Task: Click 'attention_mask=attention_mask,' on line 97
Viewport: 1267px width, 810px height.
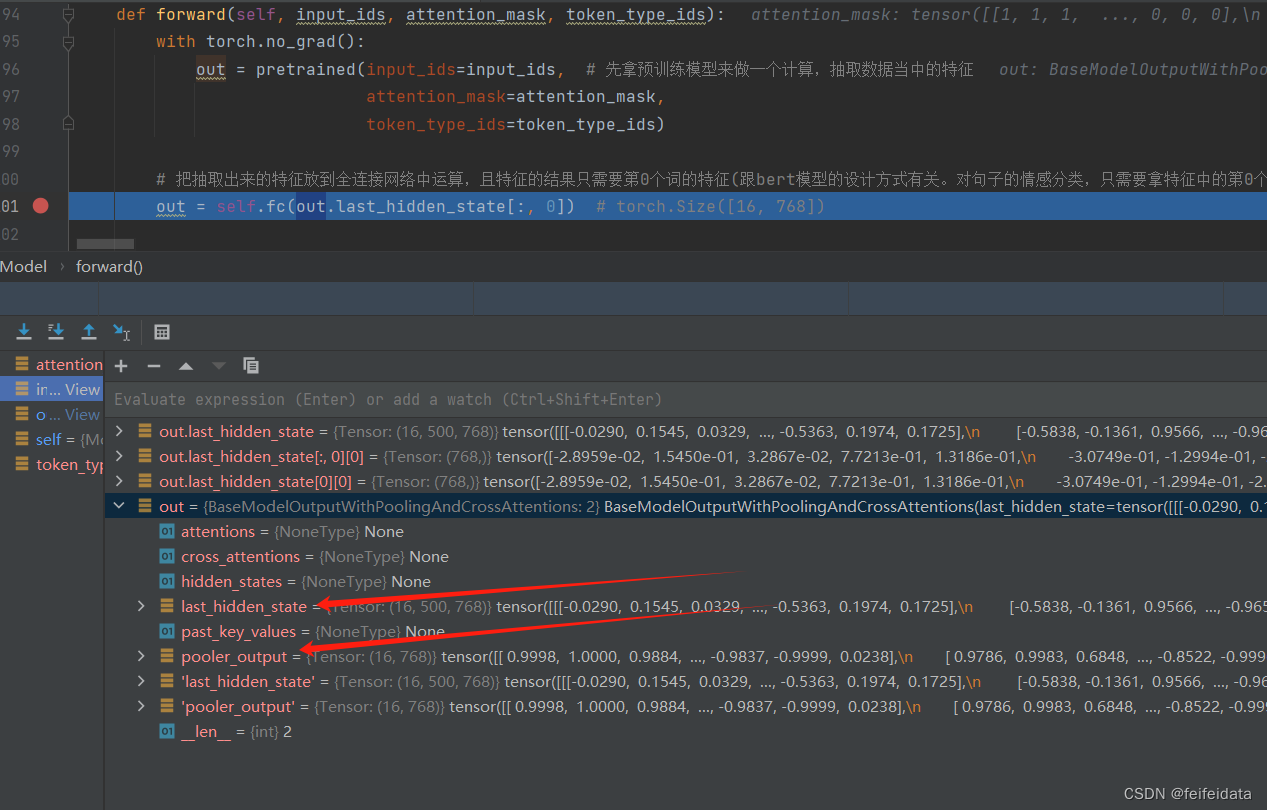Action: 516,97
